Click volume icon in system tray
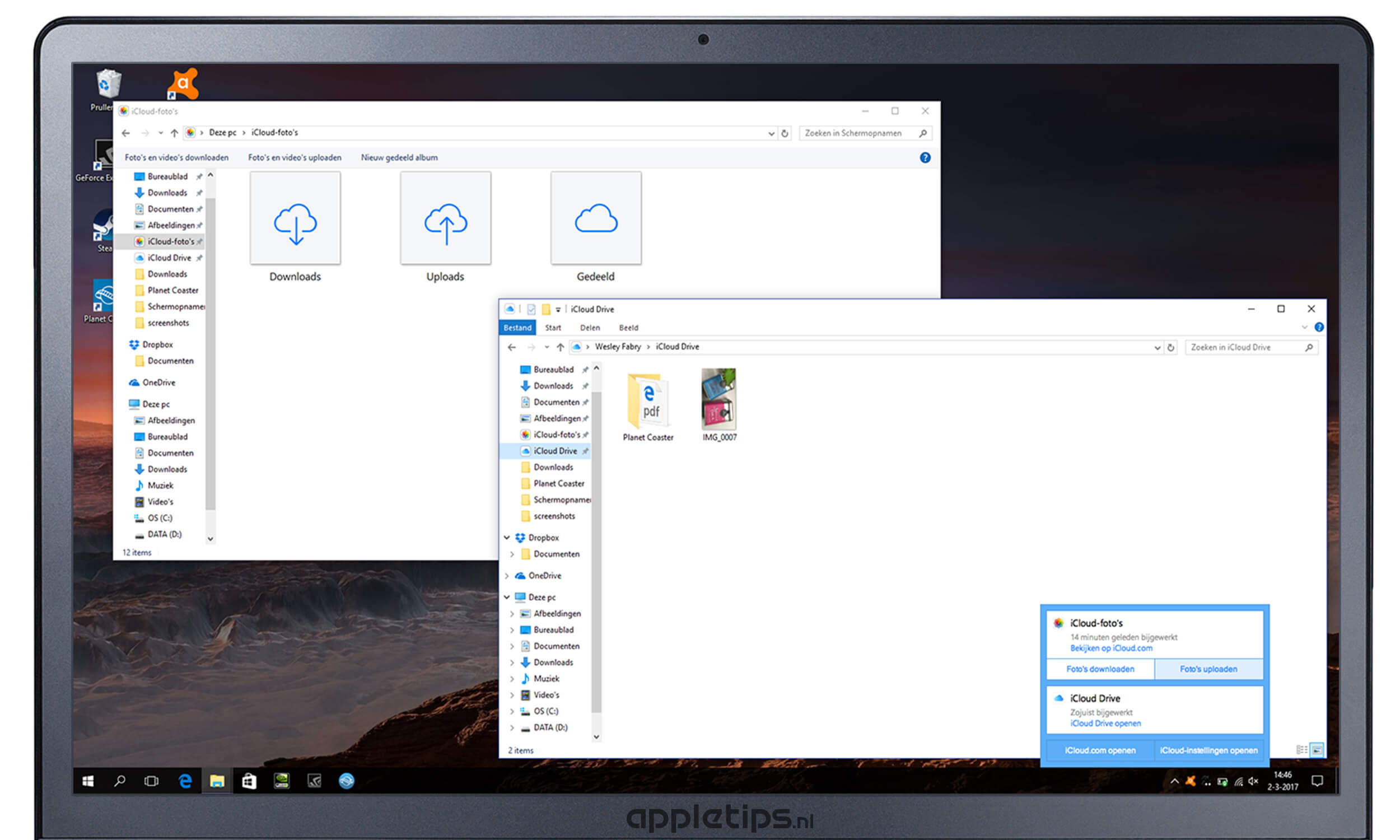This screenshot has width=1400, height=840. tap(1253, 781)
